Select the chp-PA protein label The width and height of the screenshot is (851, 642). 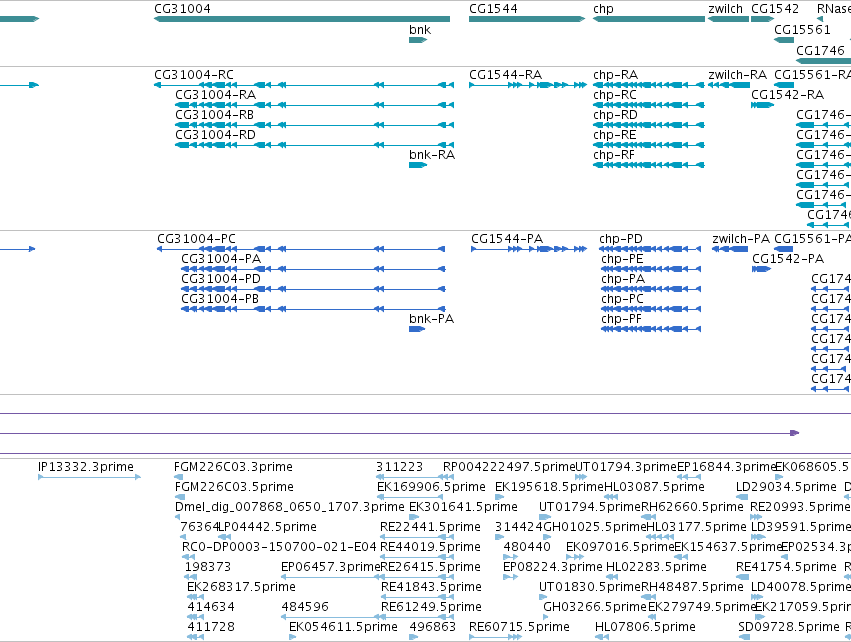point(623,279)
